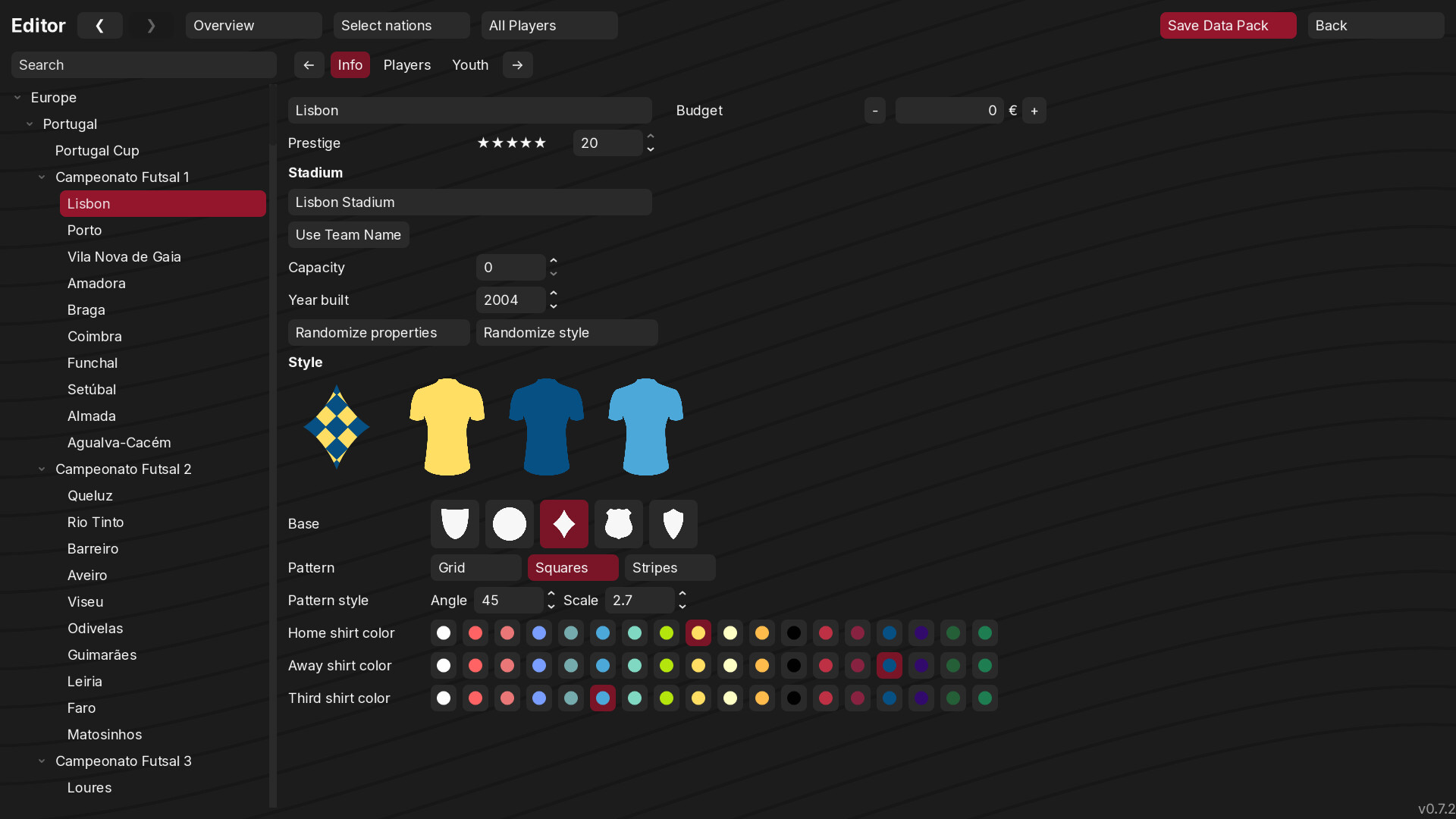Switch pattern to Grid
The image size is (1456, 819).
click(476, 567)
